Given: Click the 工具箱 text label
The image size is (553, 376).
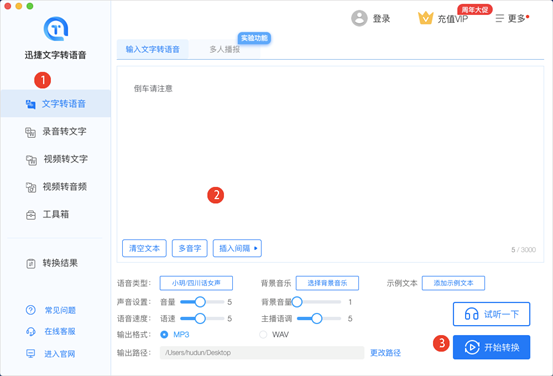Looking at the screenshot, I should [56, 214].
